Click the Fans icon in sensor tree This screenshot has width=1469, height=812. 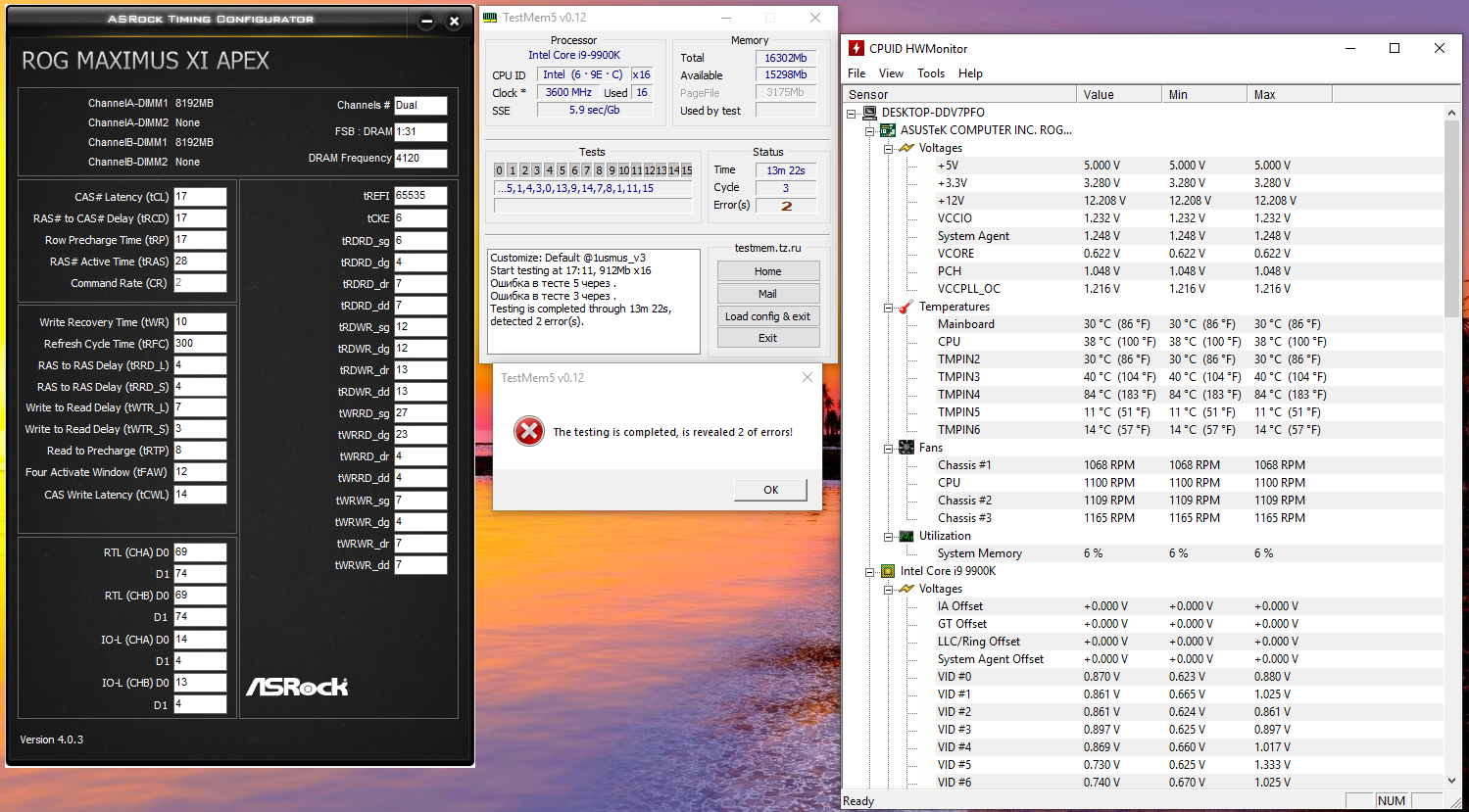[x=906, y=448]
